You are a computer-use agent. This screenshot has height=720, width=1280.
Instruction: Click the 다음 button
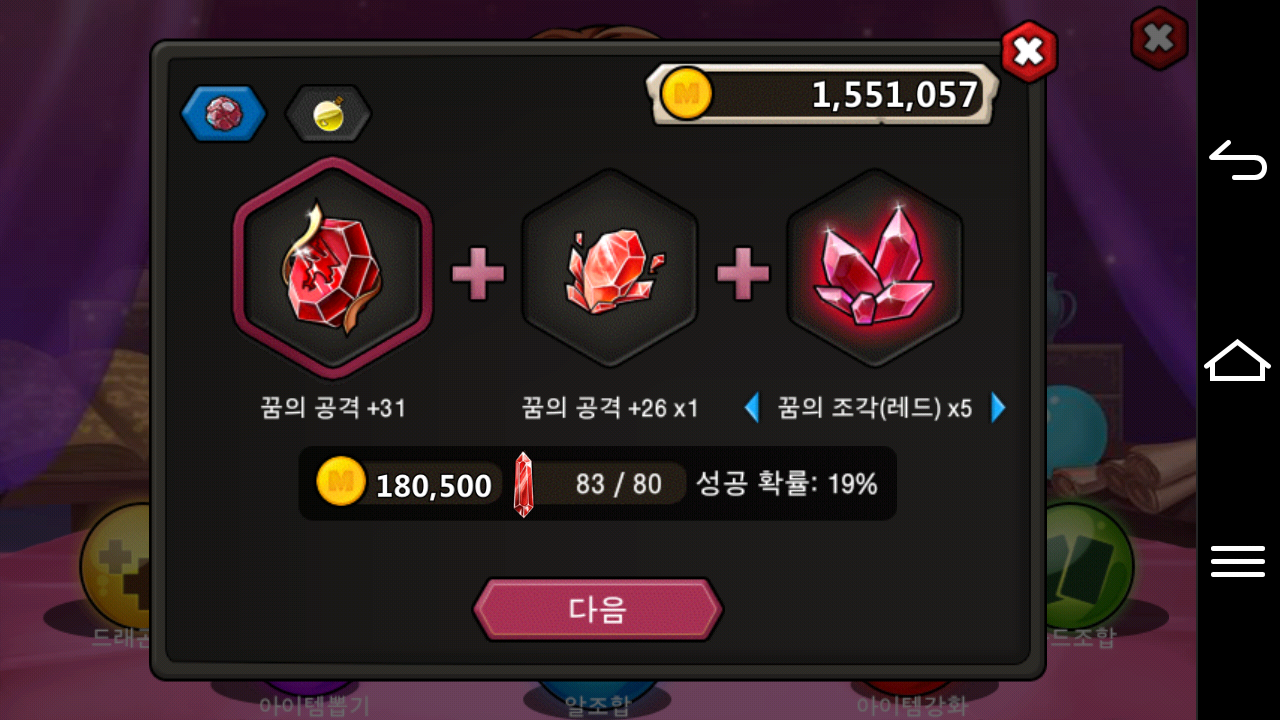598,609
